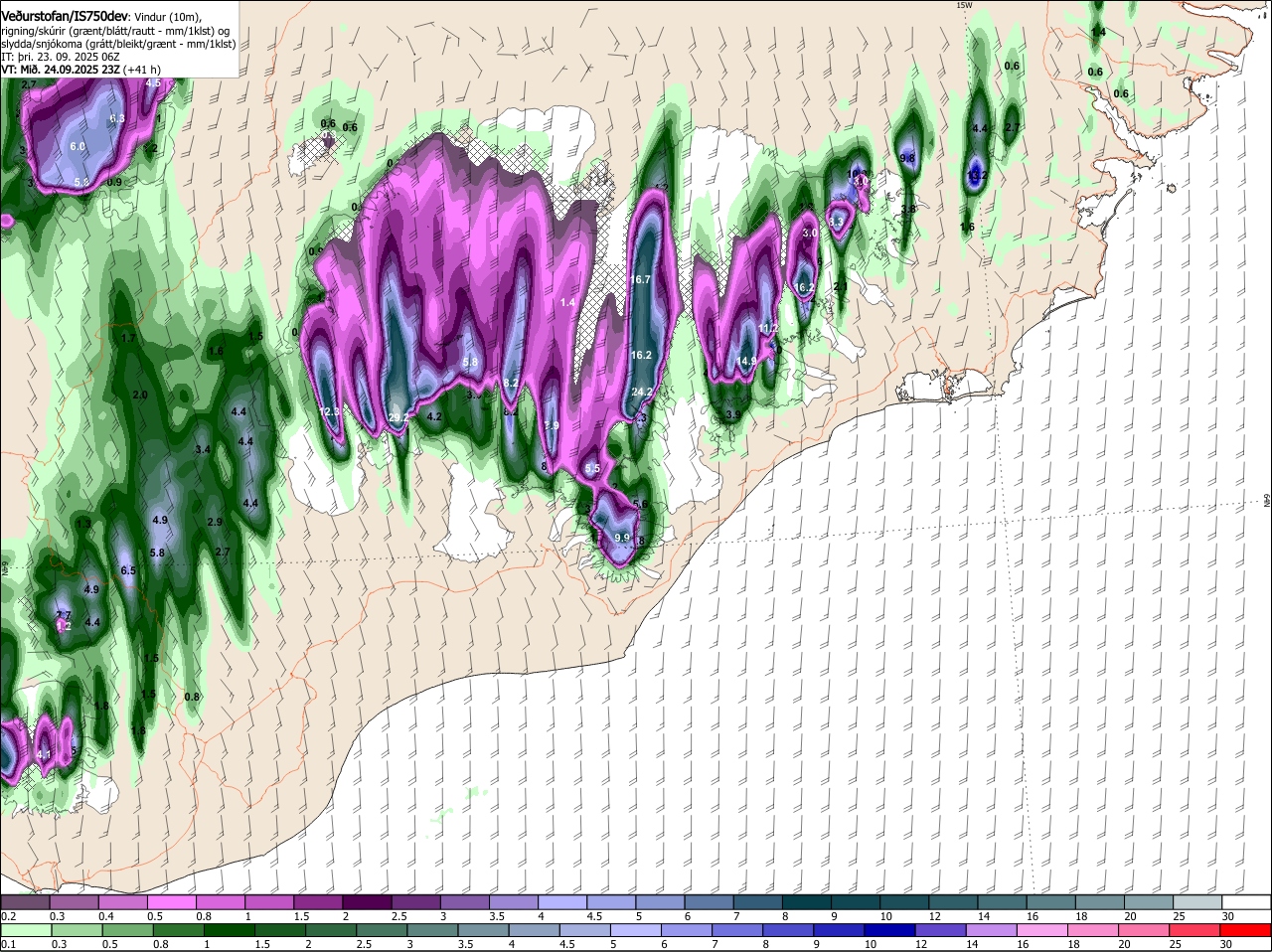1272x952 pixels.
Task: Click the Veðurstofan/IS750dev title text
Action: (x=65, y=17)
